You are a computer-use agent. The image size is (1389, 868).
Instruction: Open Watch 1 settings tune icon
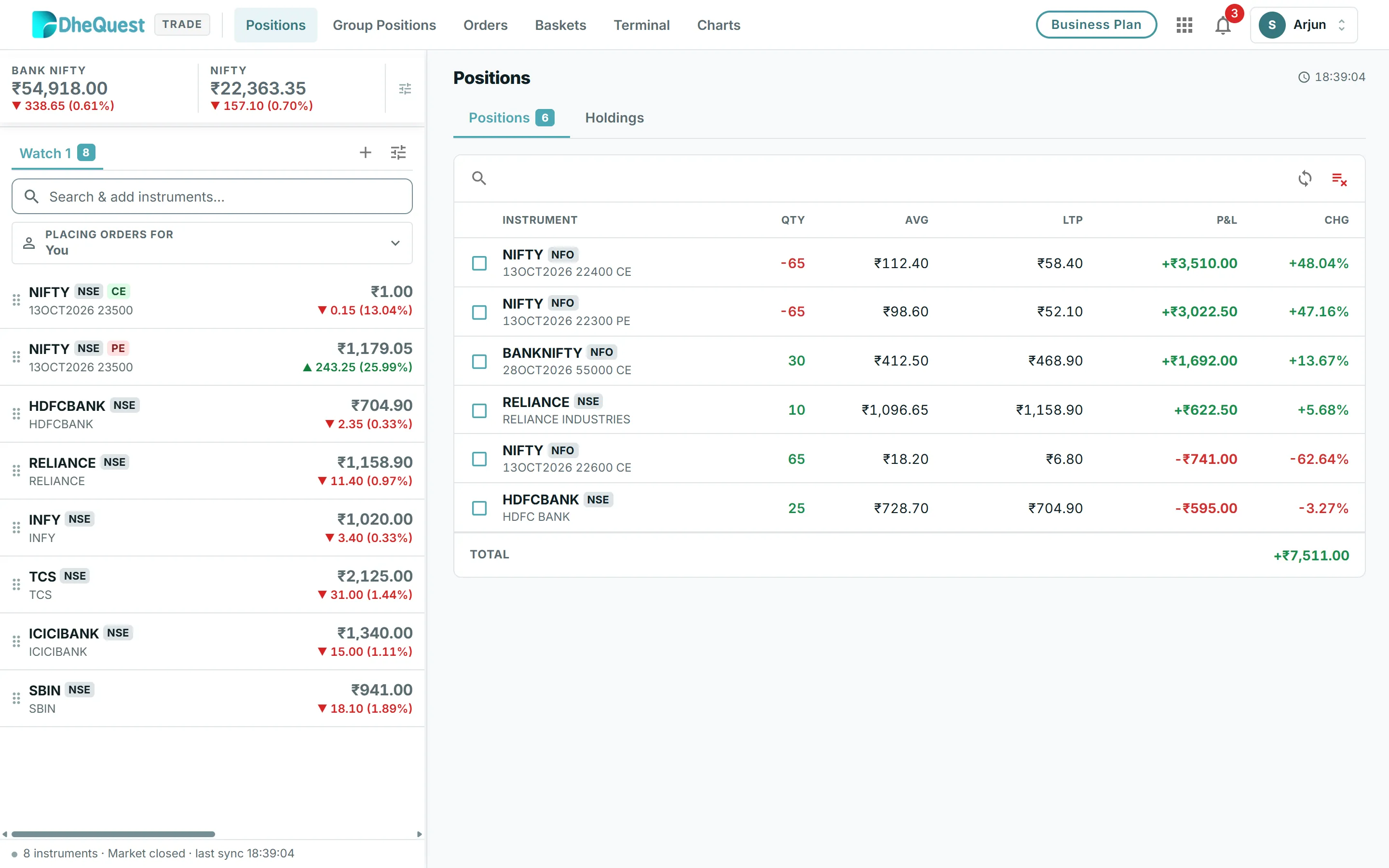pyautogui.click(x=398, y=152)
